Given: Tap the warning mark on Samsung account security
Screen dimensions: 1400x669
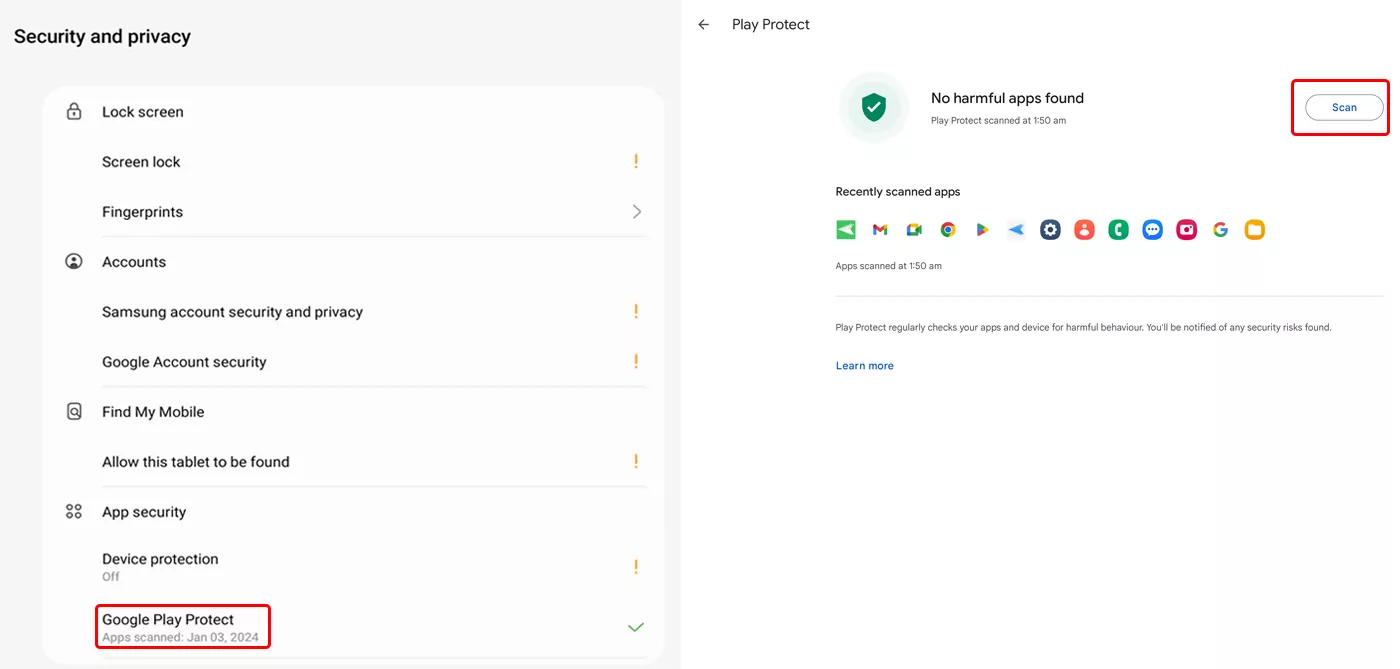Looking at the screenshot, I should 636,311.
